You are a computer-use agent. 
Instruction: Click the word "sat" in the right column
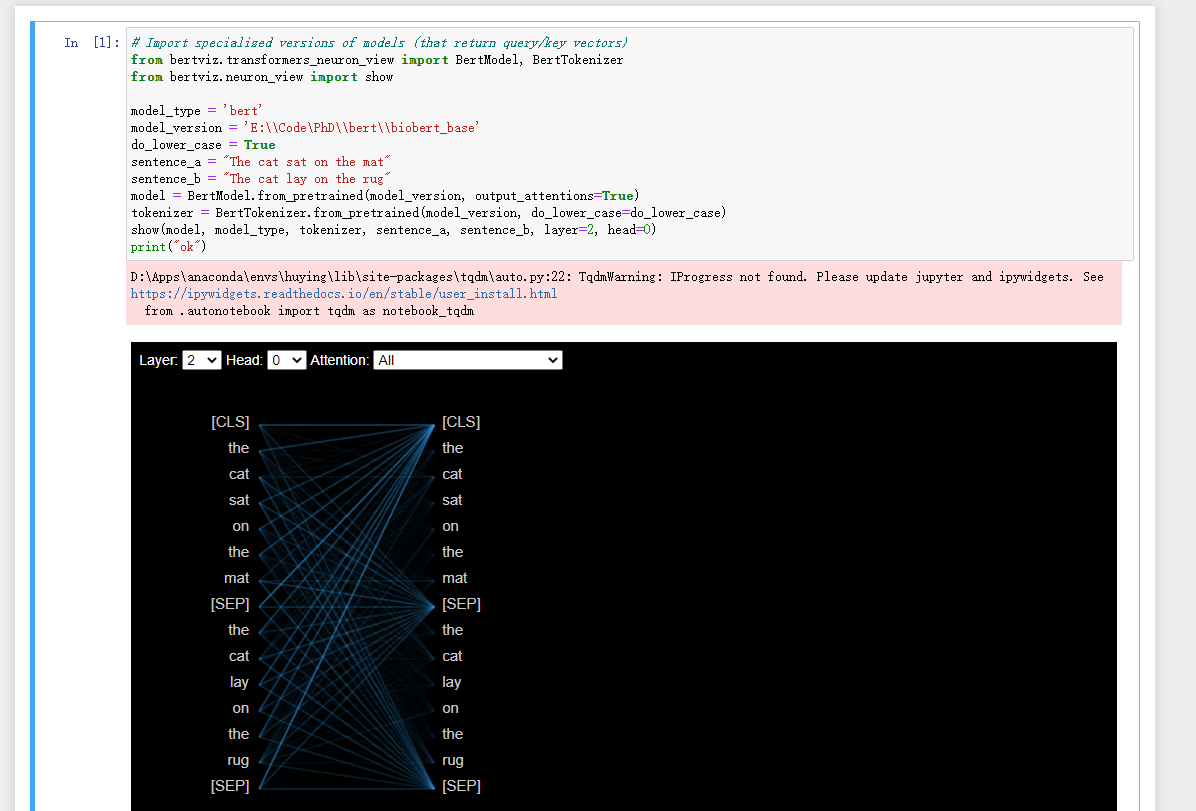(x=450, y=499)
